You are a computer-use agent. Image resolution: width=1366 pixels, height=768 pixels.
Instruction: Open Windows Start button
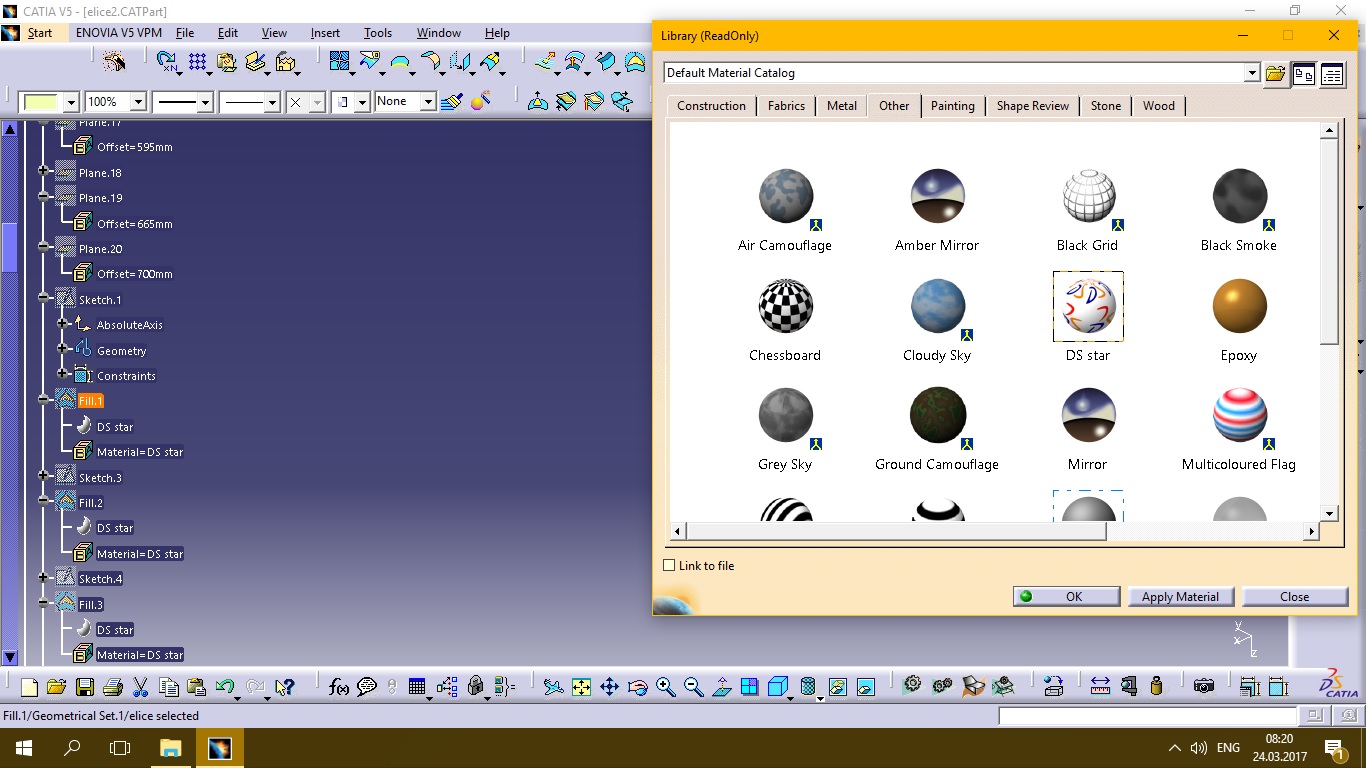[x=23, y=748]
